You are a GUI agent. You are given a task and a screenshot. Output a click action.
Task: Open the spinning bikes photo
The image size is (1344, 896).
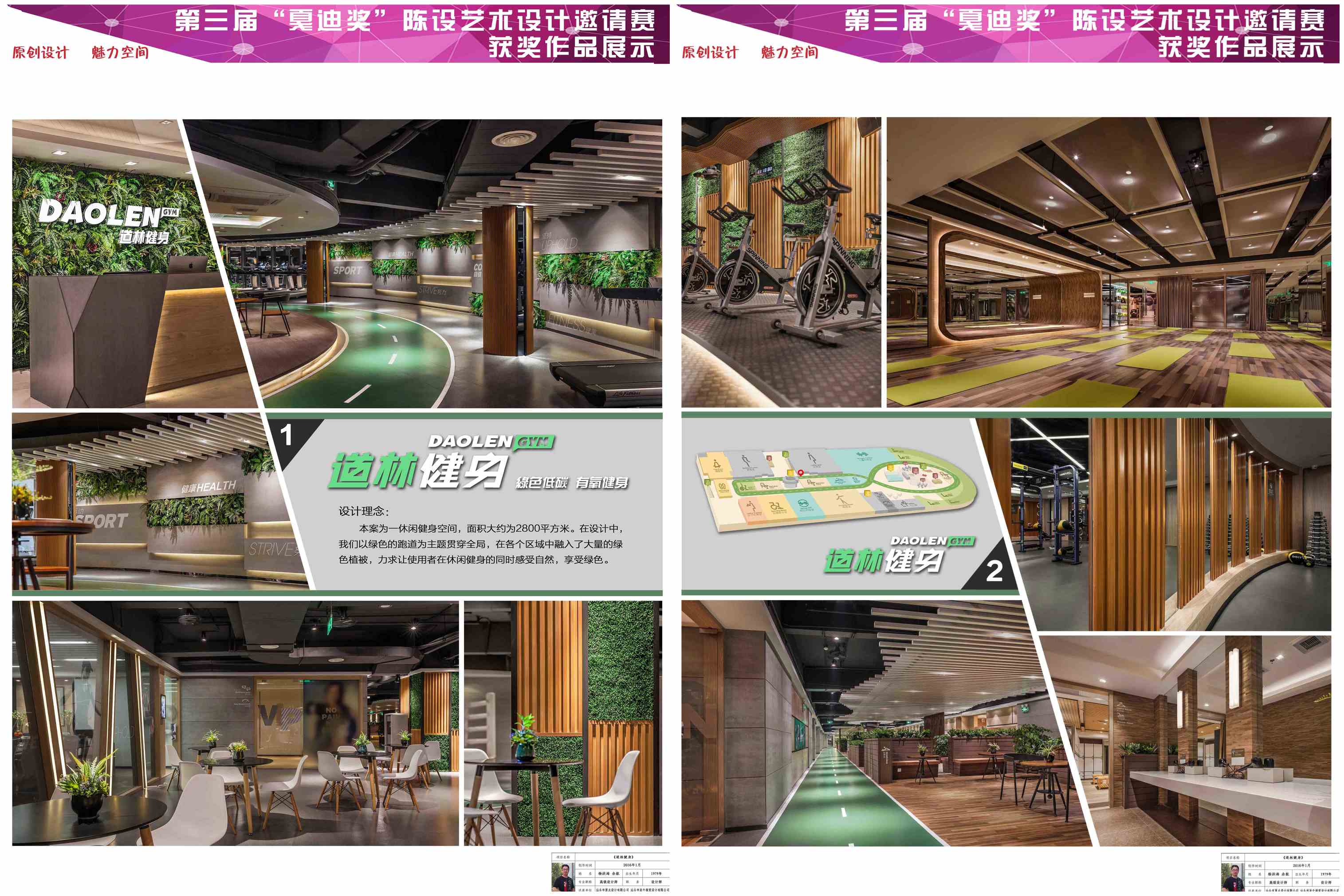coord(781,262)
